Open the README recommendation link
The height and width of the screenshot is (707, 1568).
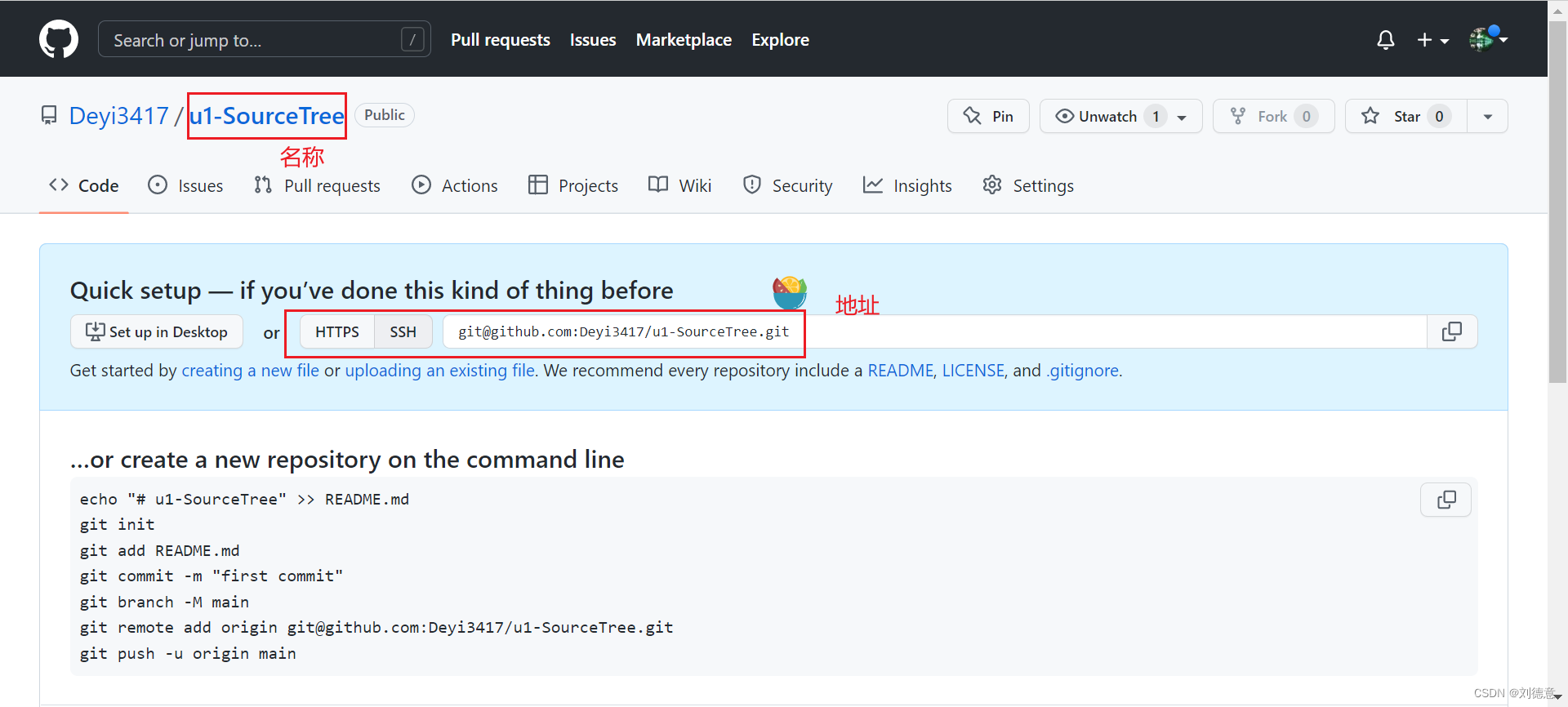click(x=900, y=371)
